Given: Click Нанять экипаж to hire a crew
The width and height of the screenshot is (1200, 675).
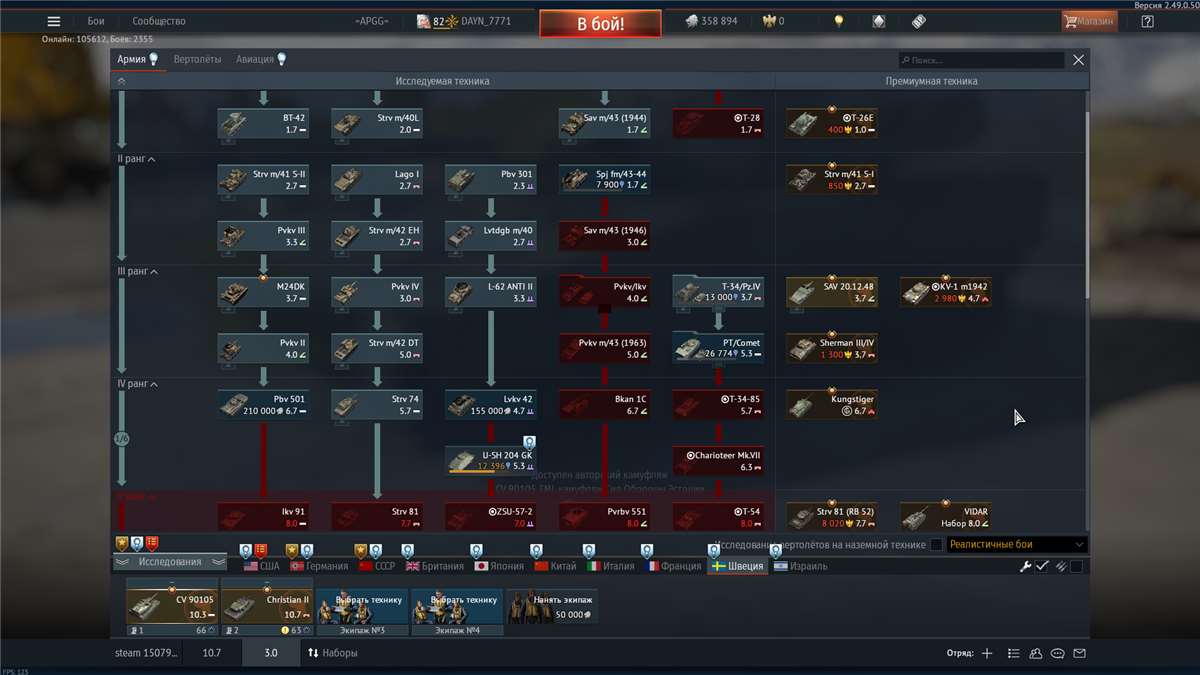Looking at the screenshot, I should (x=553, y=605).
